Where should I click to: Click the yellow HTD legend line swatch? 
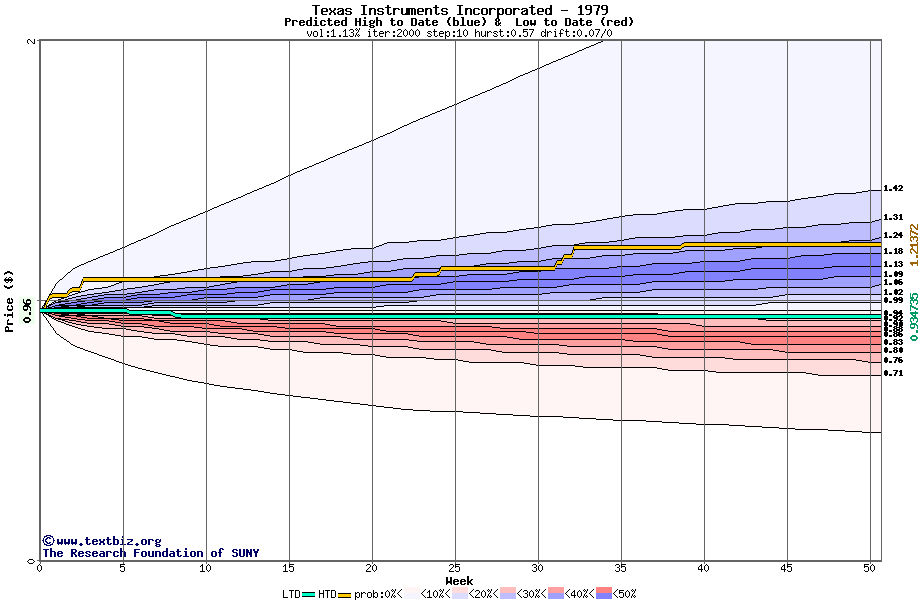click(x=344, y=595)
